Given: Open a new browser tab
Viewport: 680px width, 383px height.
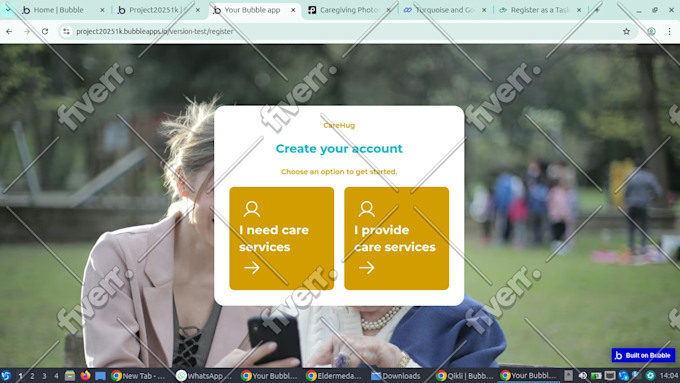Looking at the screenshot, I should [597, 10].
